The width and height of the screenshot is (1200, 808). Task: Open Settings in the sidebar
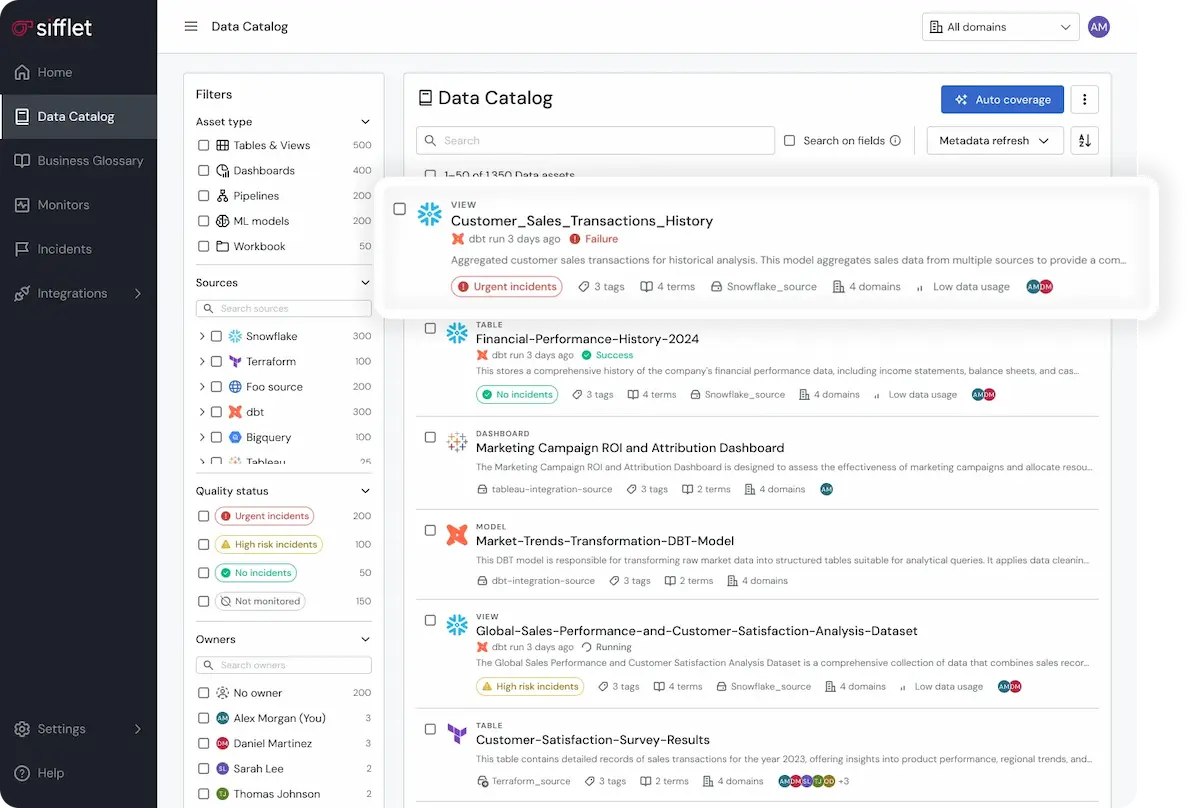click(78, 729)
